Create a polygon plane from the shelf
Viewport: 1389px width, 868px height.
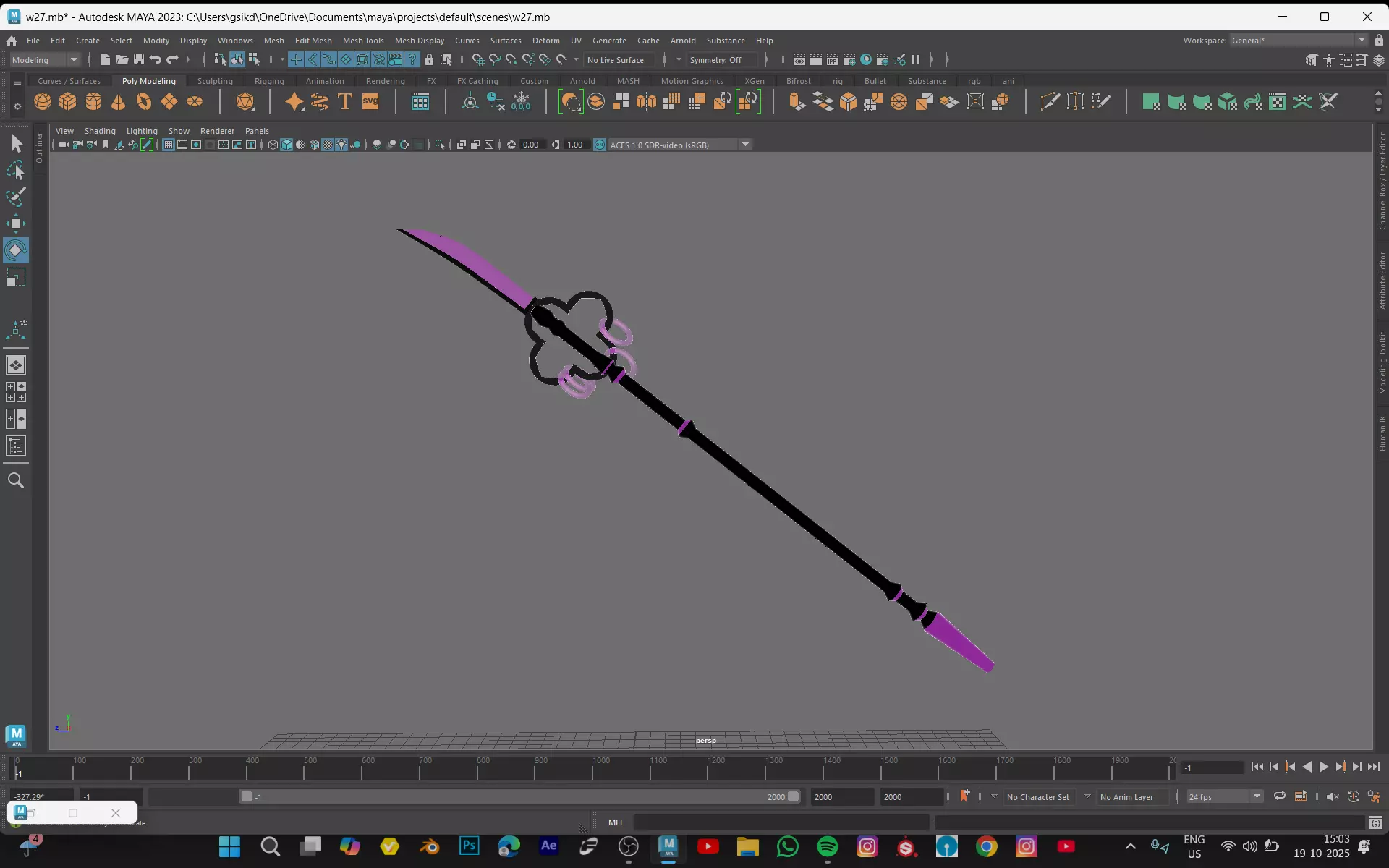[x=169, y=102]
